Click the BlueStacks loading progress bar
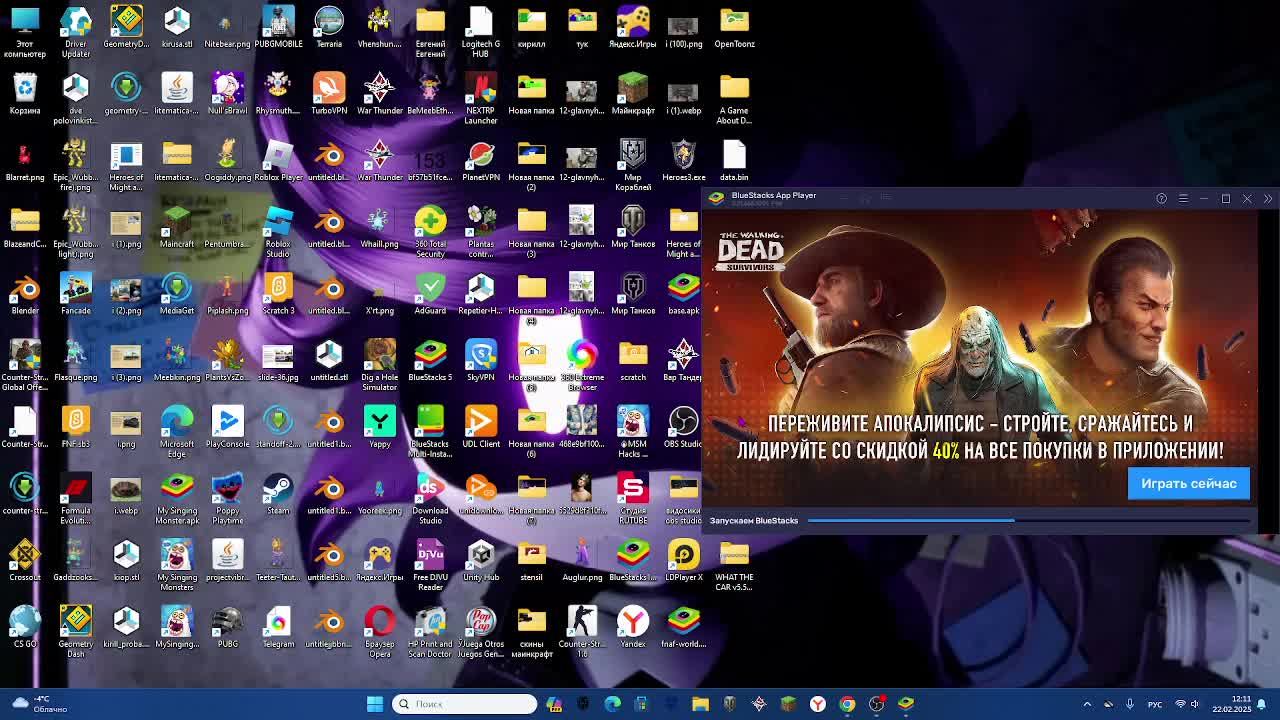The width and height of the screenshot is (1280, 720). [1029, 520]
